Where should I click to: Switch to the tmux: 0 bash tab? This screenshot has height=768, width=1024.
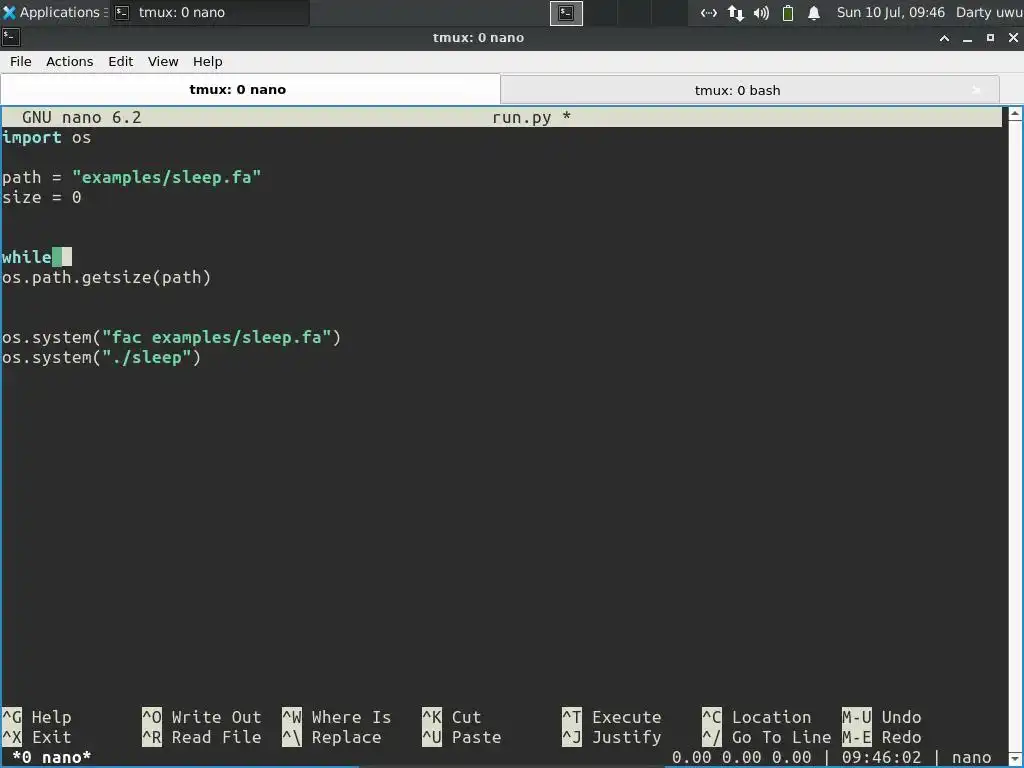pos(737,90)
